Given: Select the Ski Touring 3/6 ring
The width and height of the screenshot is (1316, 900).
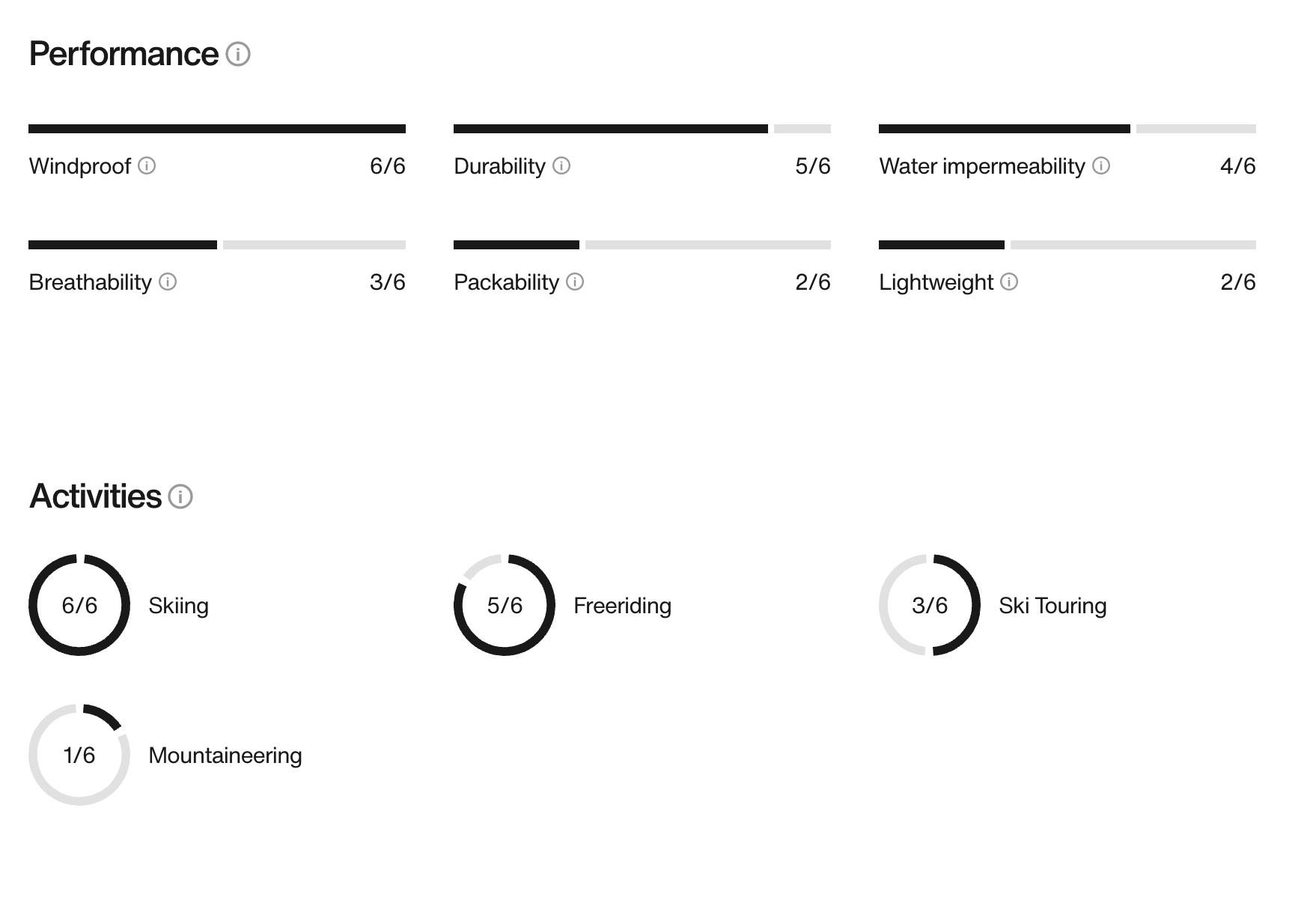Looking at the screenshot, I should [x=930, y=605].
